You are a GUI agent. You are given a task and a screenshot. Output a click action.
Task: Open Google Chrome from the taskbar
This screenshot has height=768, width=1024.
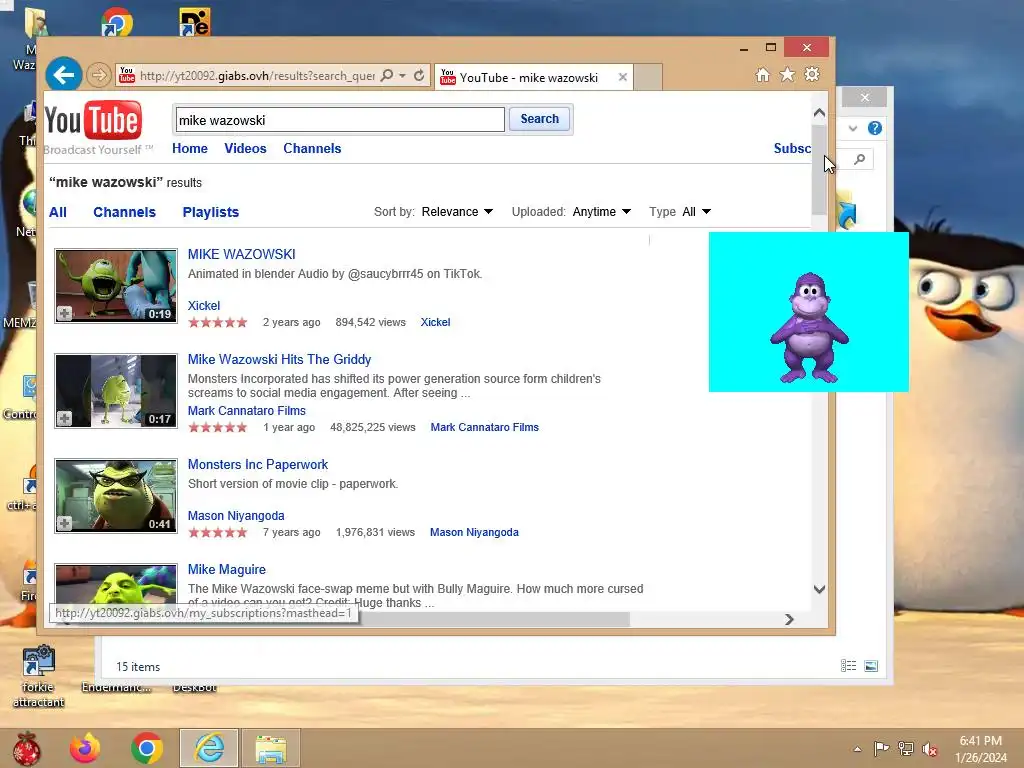(147, 748)
